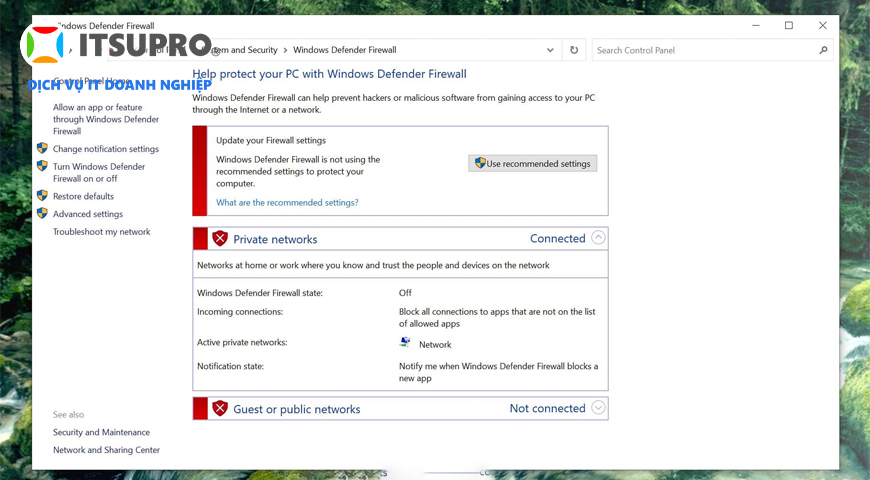Open What are the recommended settings link
This screenshot has width=870, height=480.
[287, 203]
